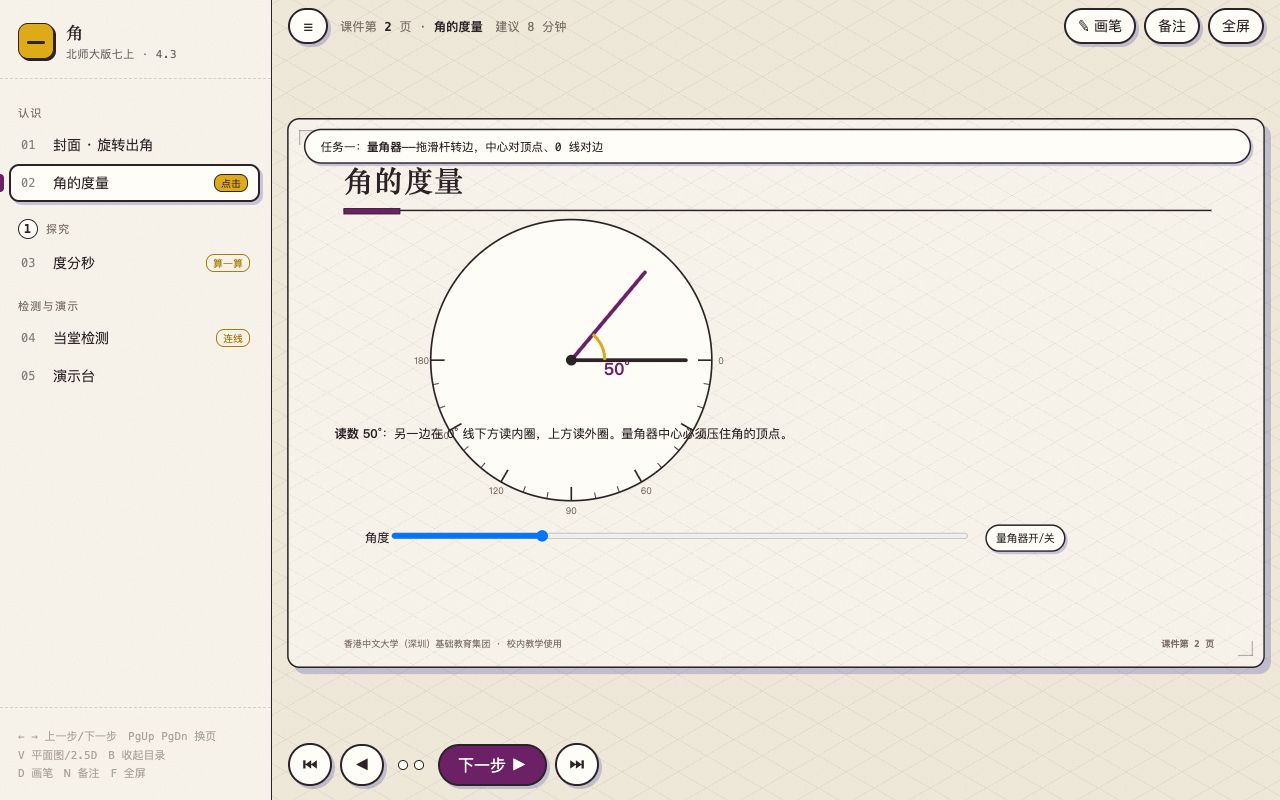Skip to the last step button
Viewport: 1280px width, 800px height.
click(577, 765)
